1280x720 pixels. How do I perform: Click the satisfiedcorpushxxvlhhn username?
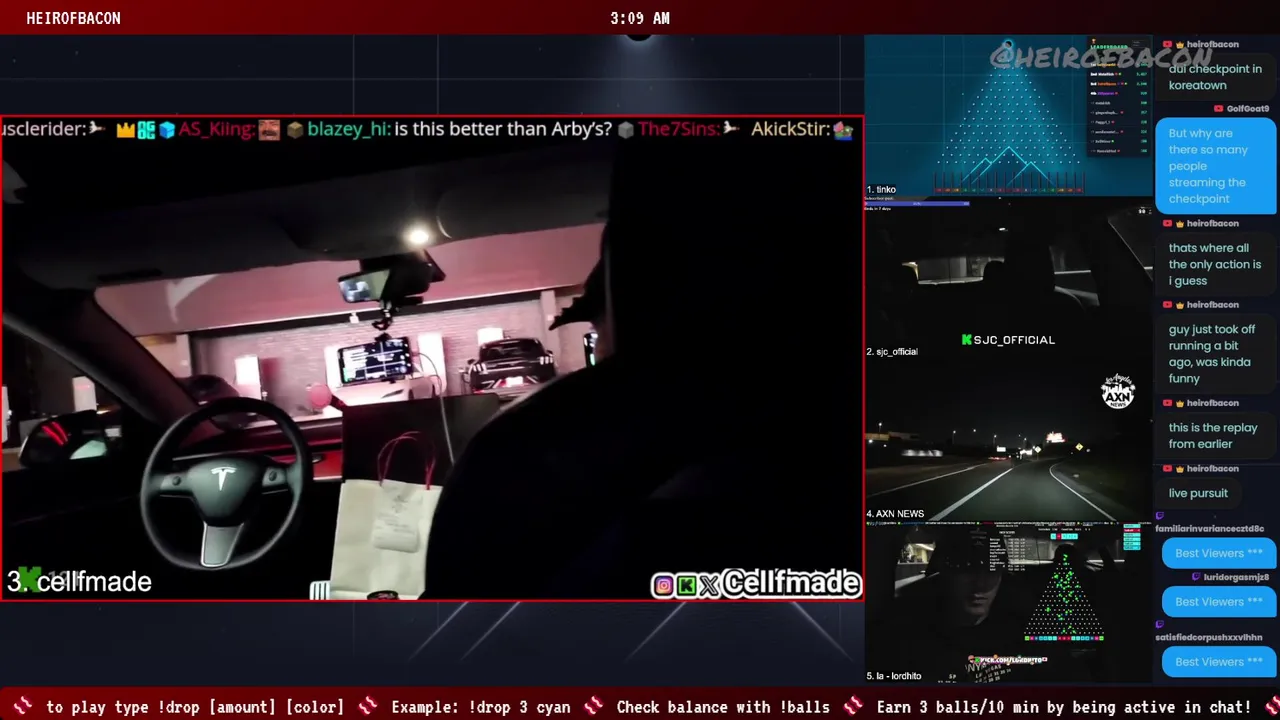pos(1208,637)
